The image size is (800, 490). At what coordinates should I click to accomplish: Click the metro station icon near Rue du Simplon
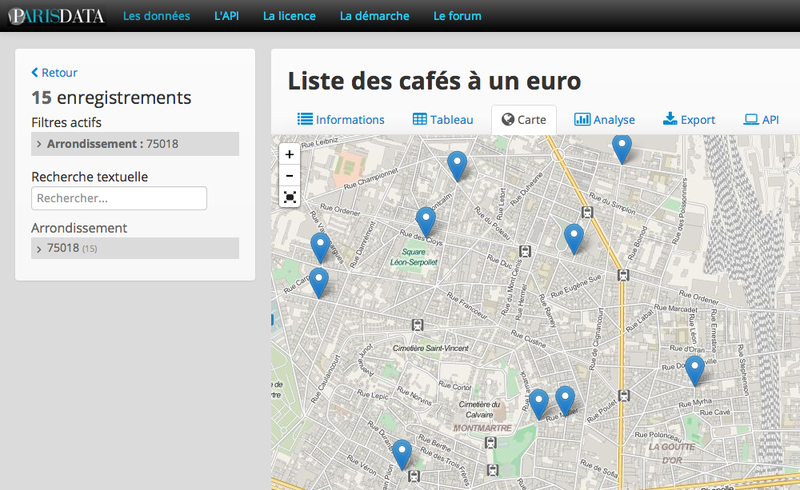coord(587,212)
